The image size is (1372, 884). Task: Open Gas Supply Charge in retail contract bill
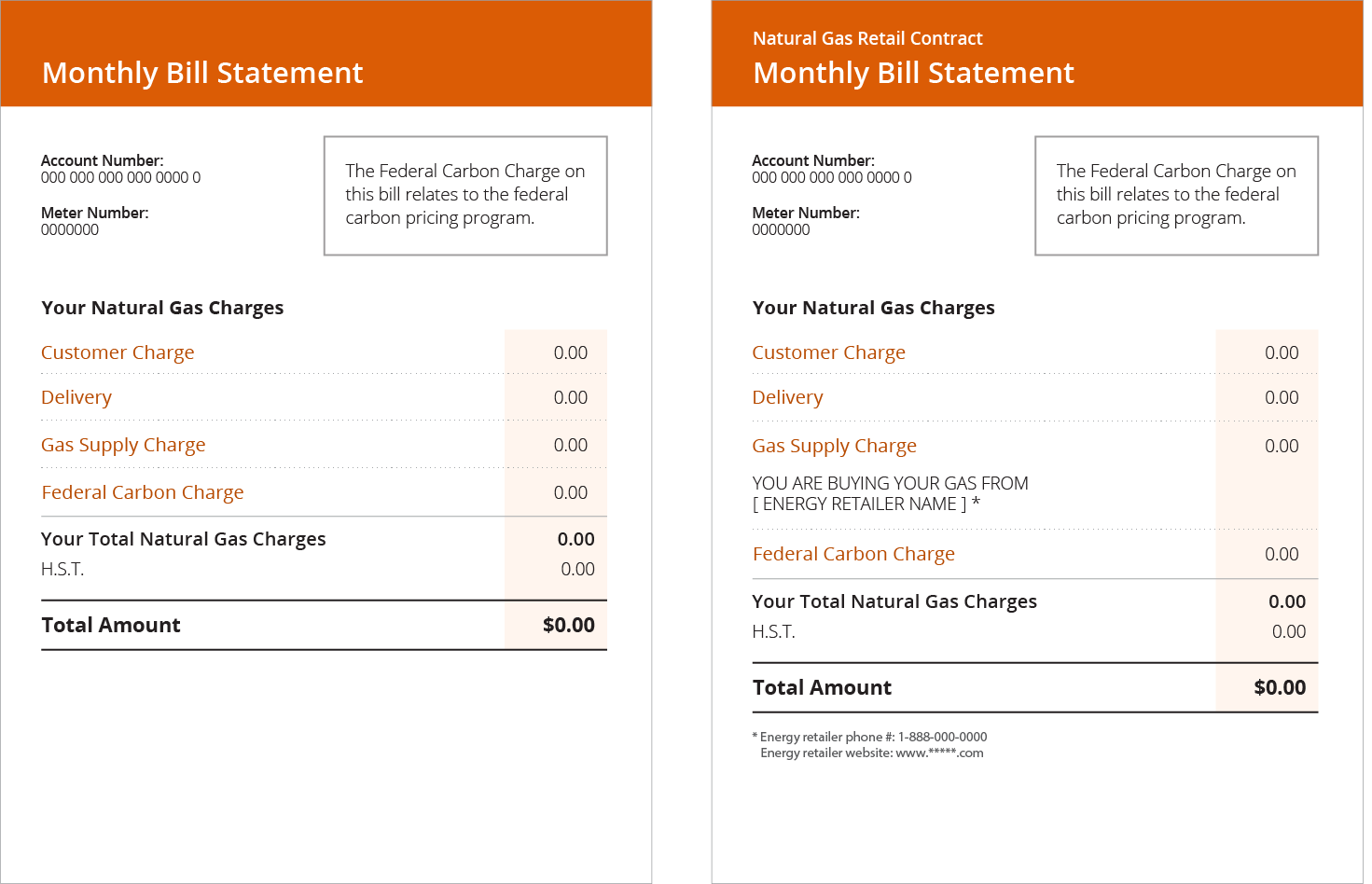pyautogui.click(x=834, y=446)
